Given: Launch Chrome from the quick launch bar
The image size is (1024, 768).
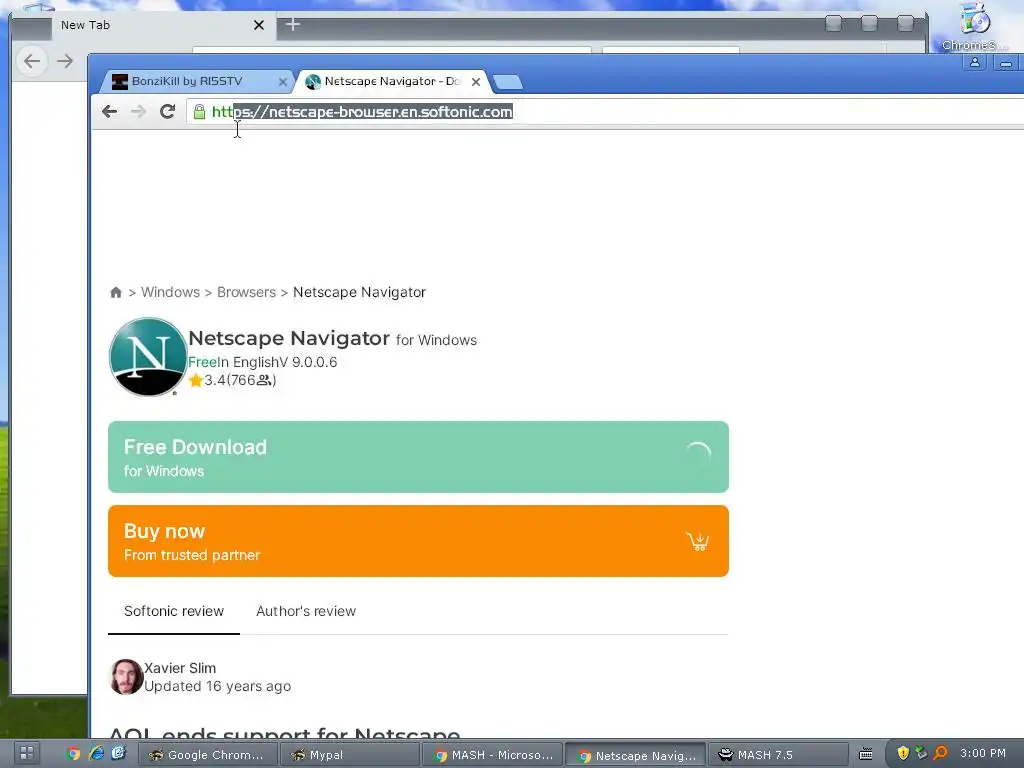Looking at the screenshot, I should (x=73, y=754).
